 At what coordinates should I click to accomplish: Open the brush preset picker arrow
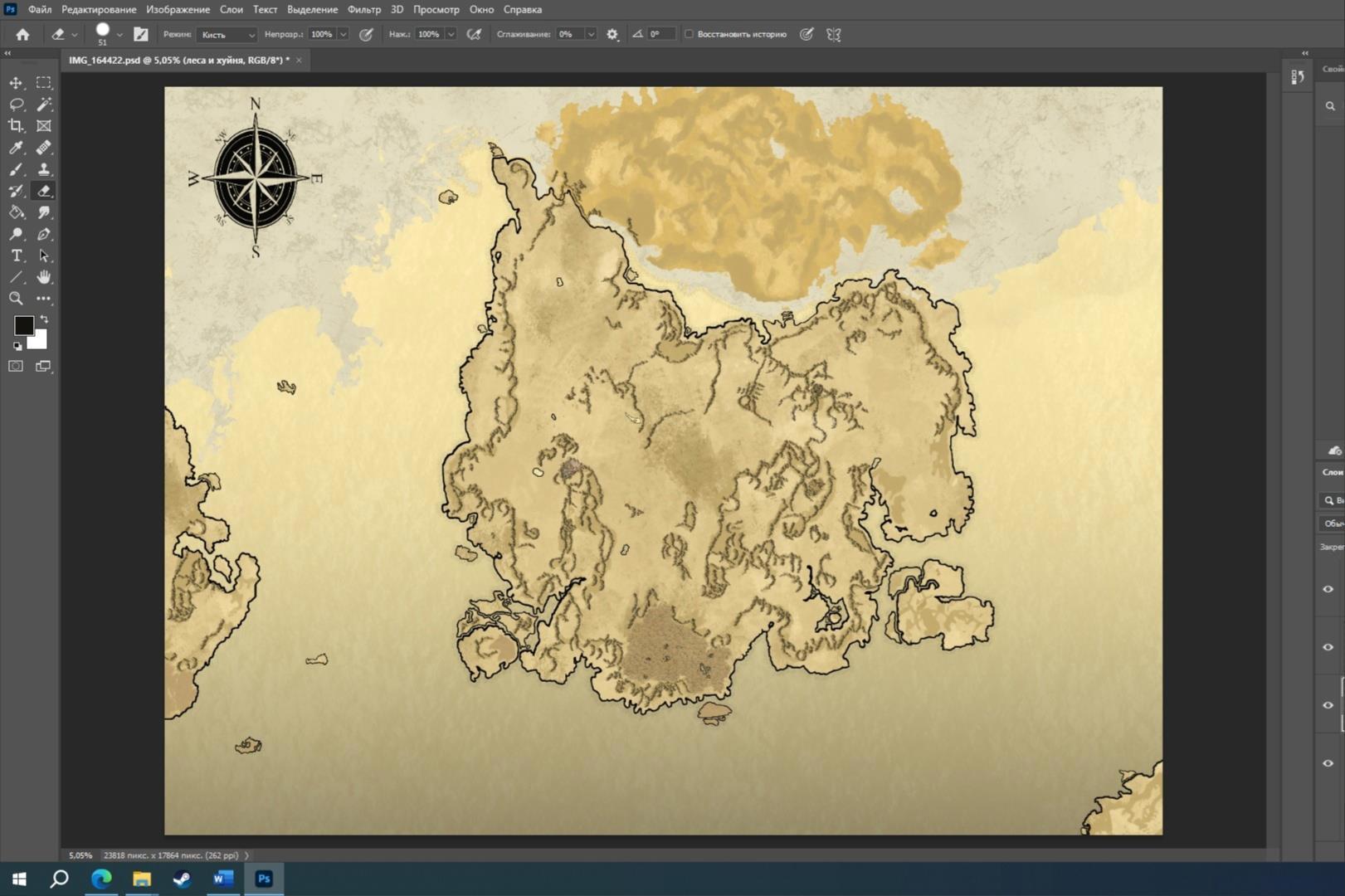[119, 35]
